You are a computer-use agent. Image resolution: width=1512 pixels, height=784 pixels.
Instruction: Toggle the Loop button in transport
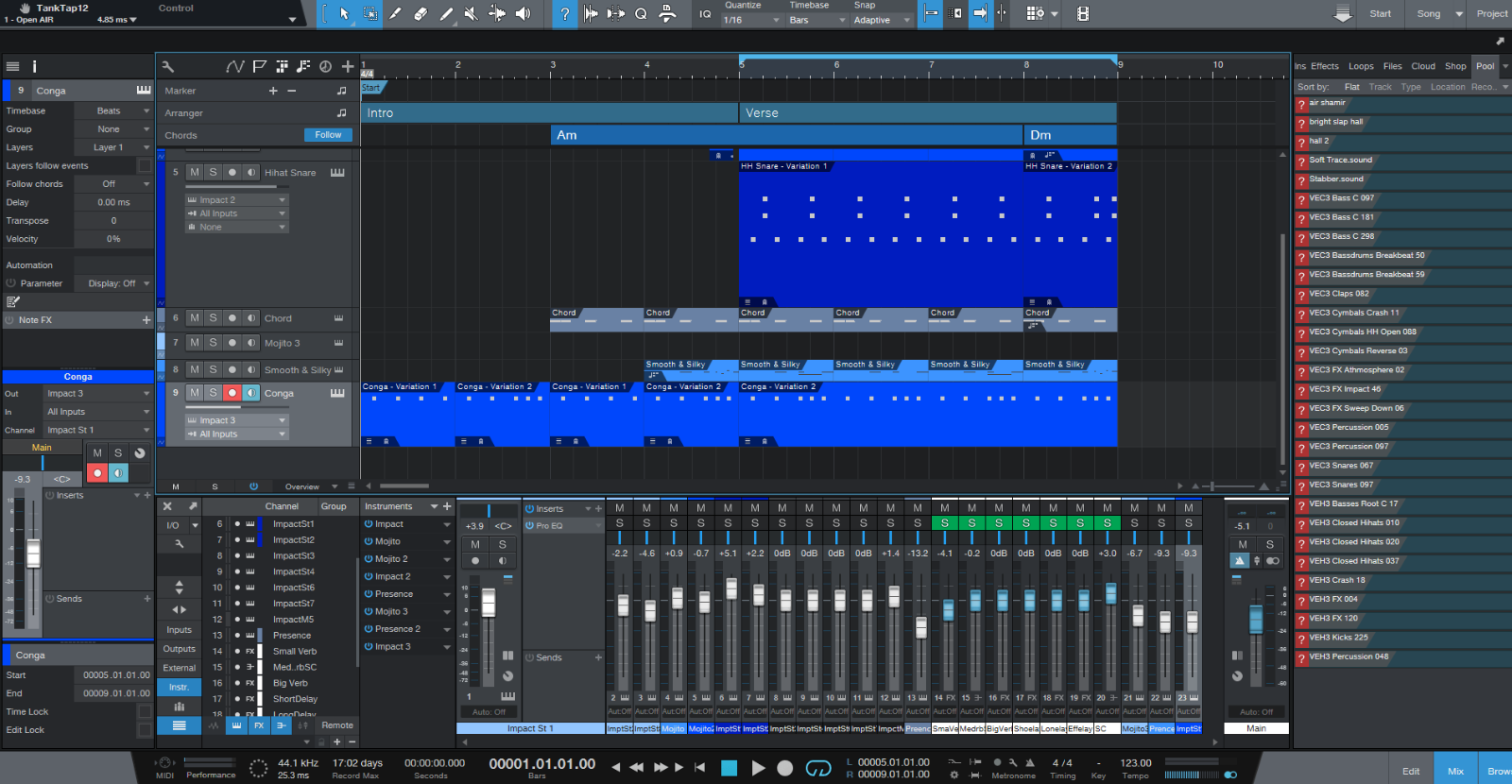[x=818, y=767]
